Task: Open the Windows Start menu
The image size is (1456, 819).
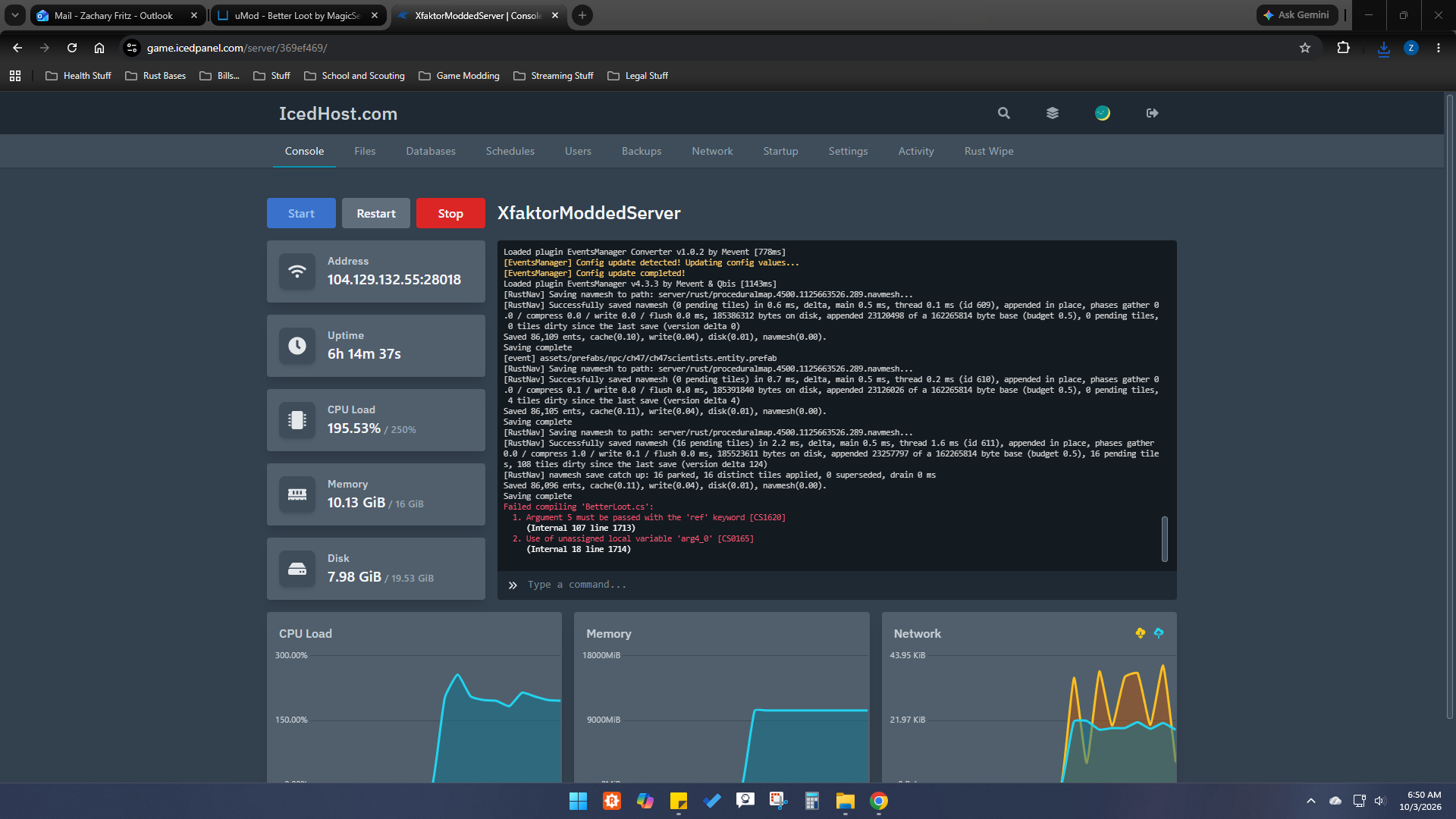Action: (x=578, y=801)
